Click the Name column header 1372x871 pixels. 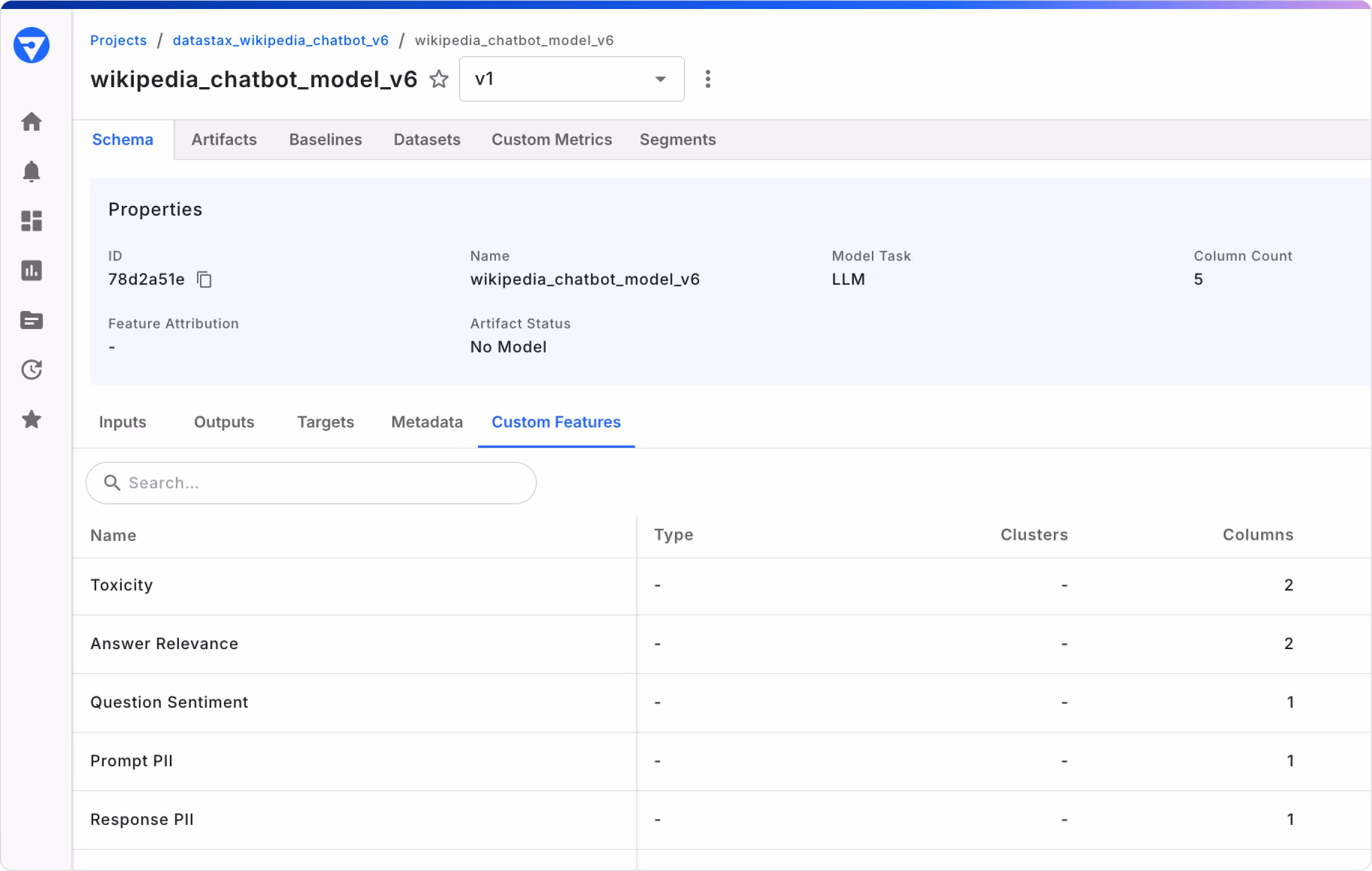[x=113, y=535]
